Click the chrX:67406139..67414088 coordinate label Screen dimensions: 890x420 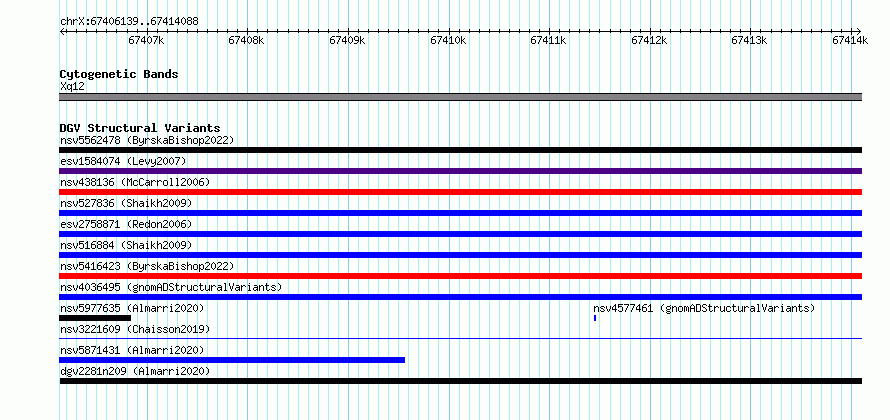tap(129, 22)
